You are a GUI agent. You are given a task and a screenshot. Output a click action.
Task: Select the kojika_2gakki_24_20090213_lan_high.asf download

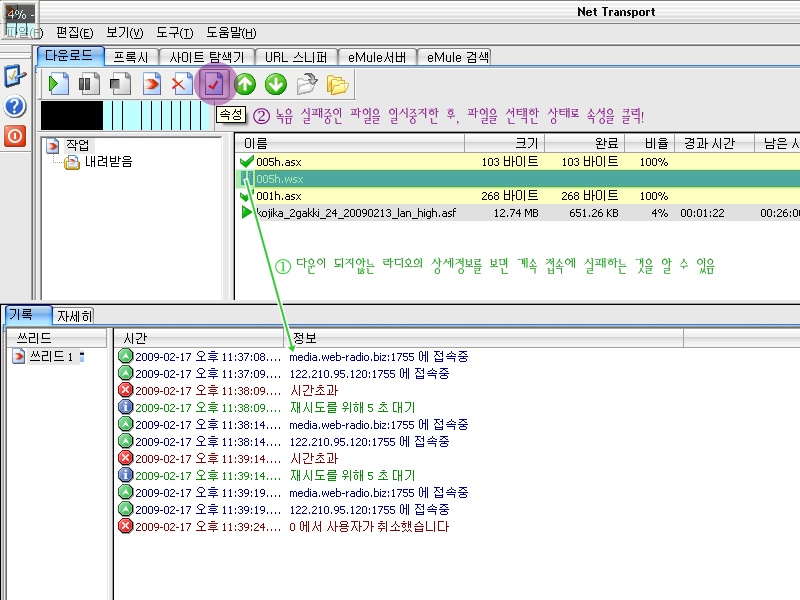click(518, 212)
